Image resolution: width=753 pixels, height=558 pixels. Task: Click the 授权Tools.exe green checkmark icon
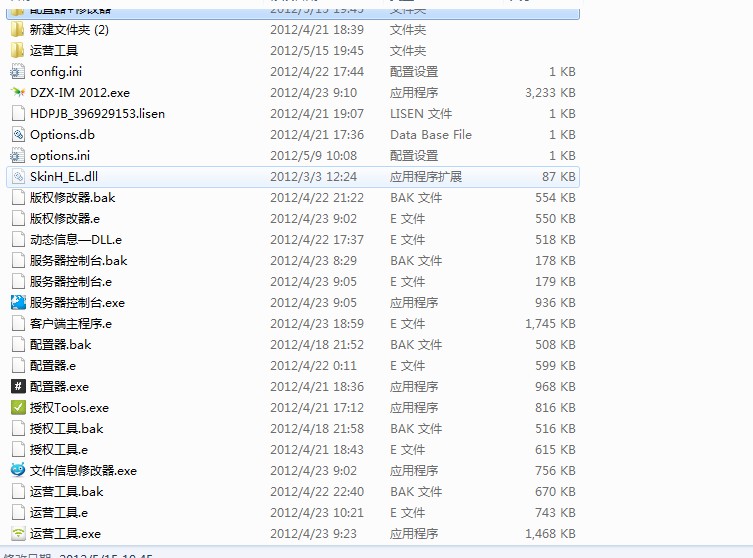coord(18,408)
